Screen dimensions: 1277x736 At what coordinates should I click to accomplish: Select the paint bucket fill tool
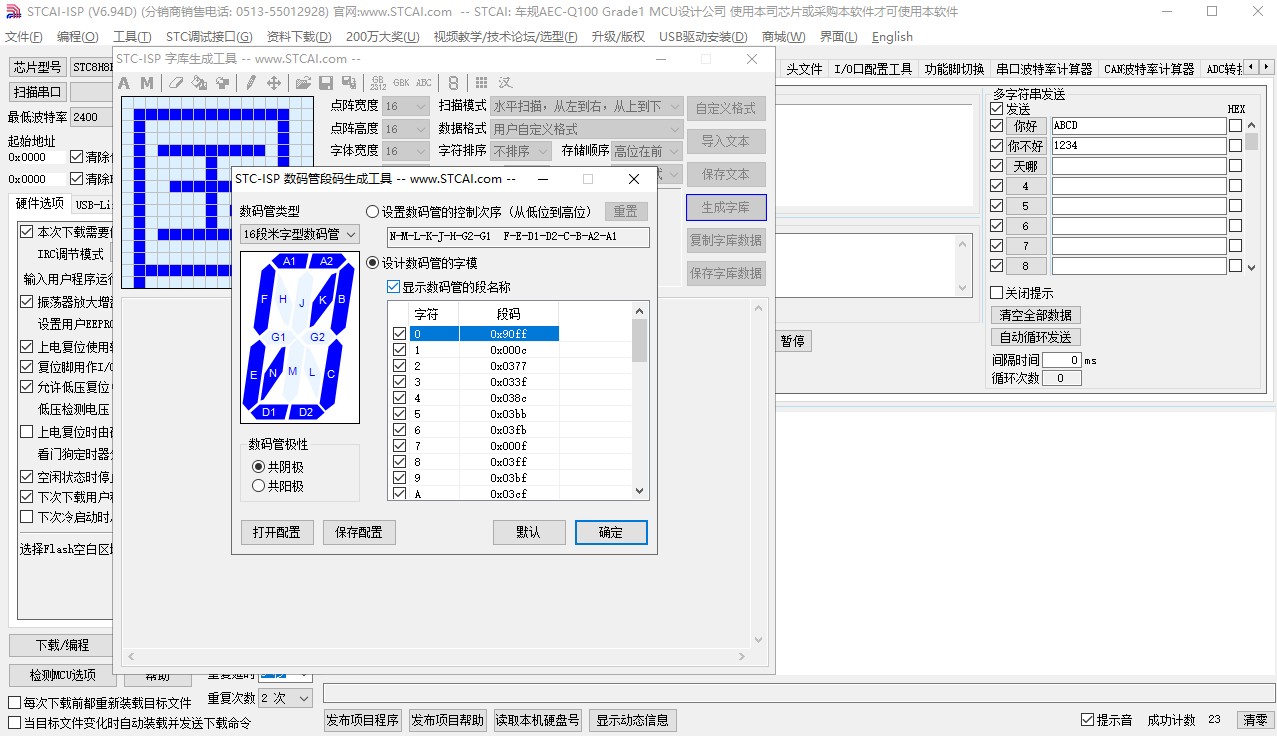pos(199,83)
